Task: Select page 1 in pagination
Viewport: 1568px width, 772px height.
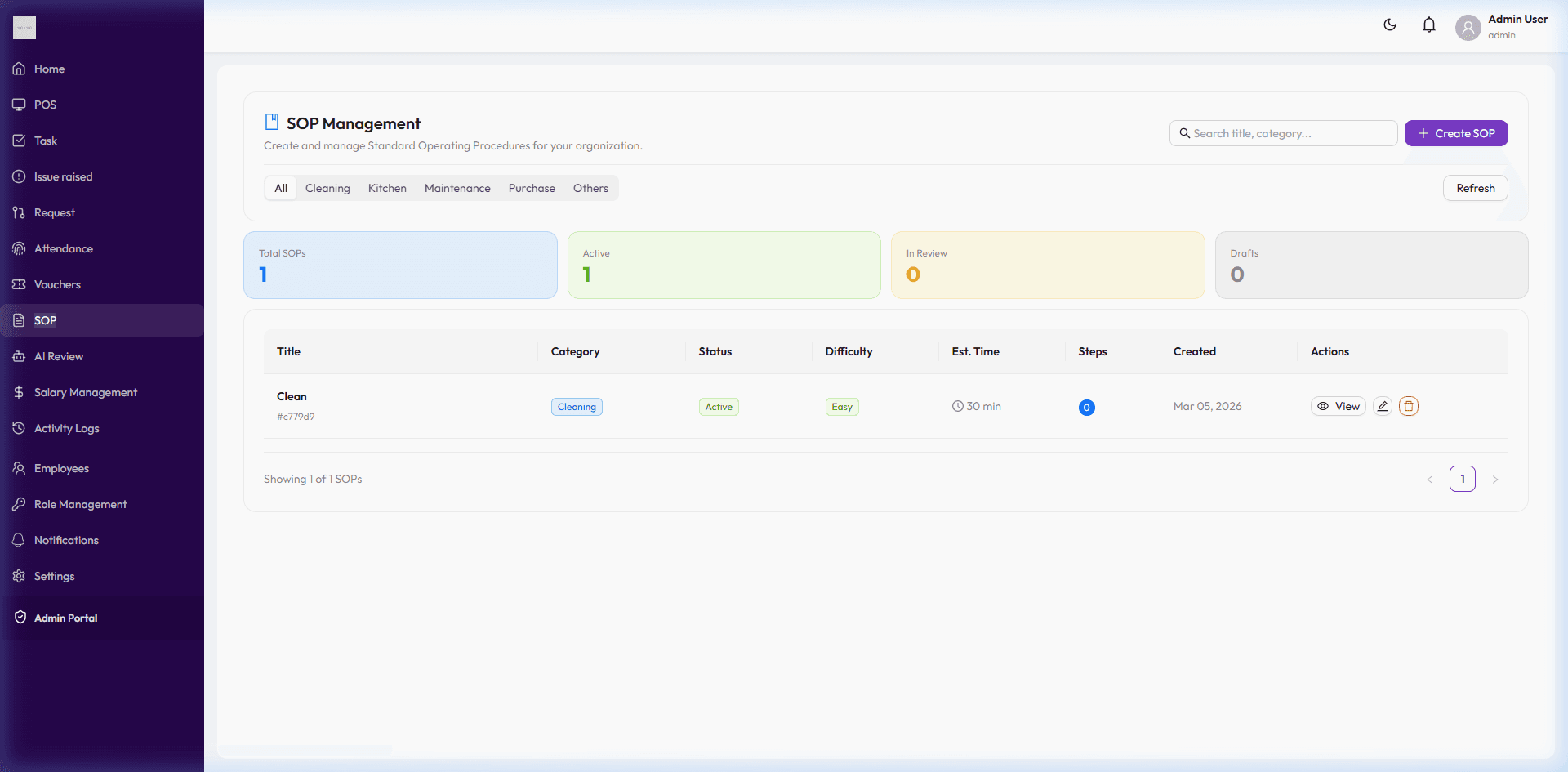Action: tap(1462, 479)
